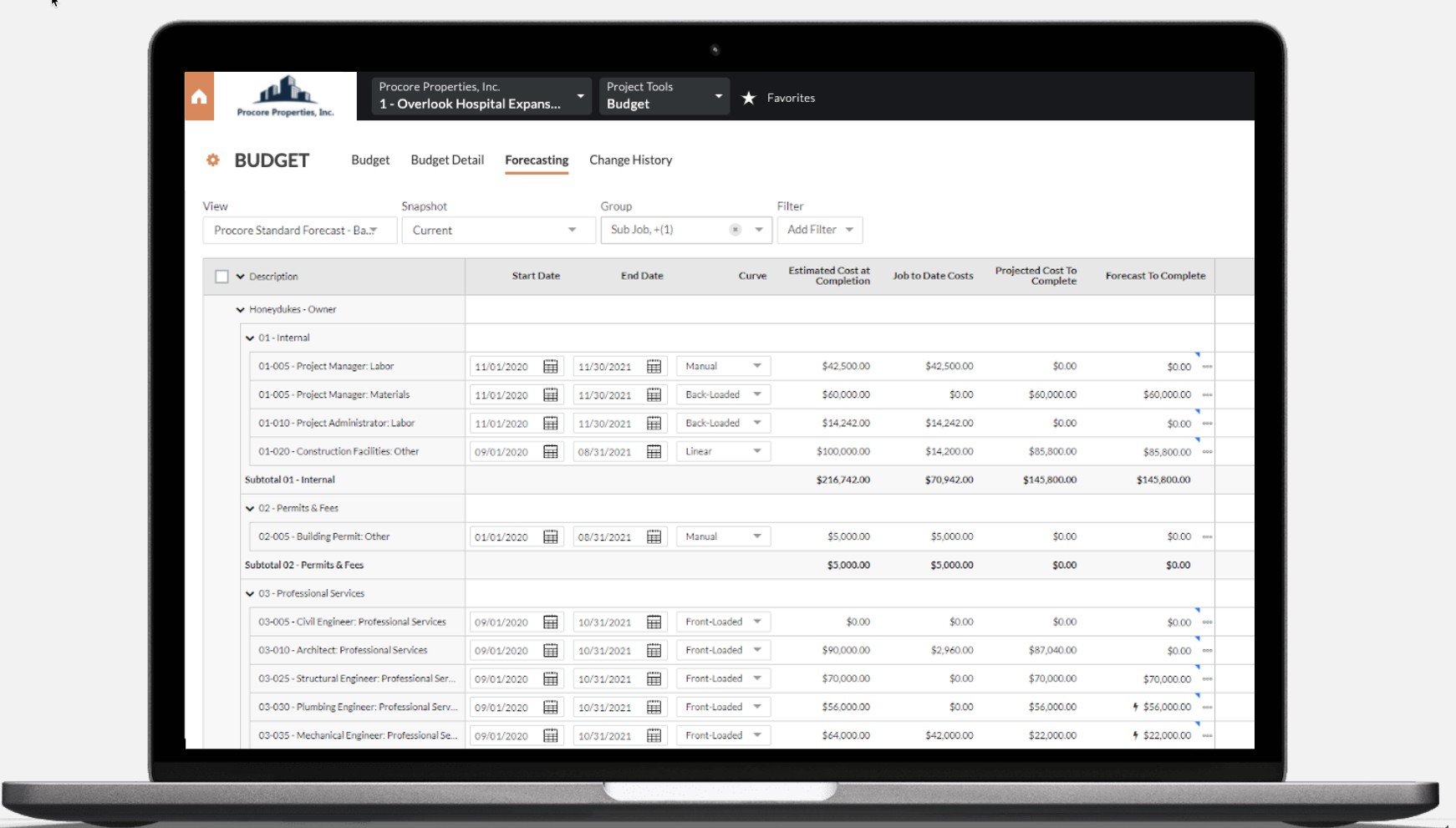Screen dimensions: 1456x828
Task: Click 03-035 - Mechanical Engineer row description
Action: (x=358, y=735)
